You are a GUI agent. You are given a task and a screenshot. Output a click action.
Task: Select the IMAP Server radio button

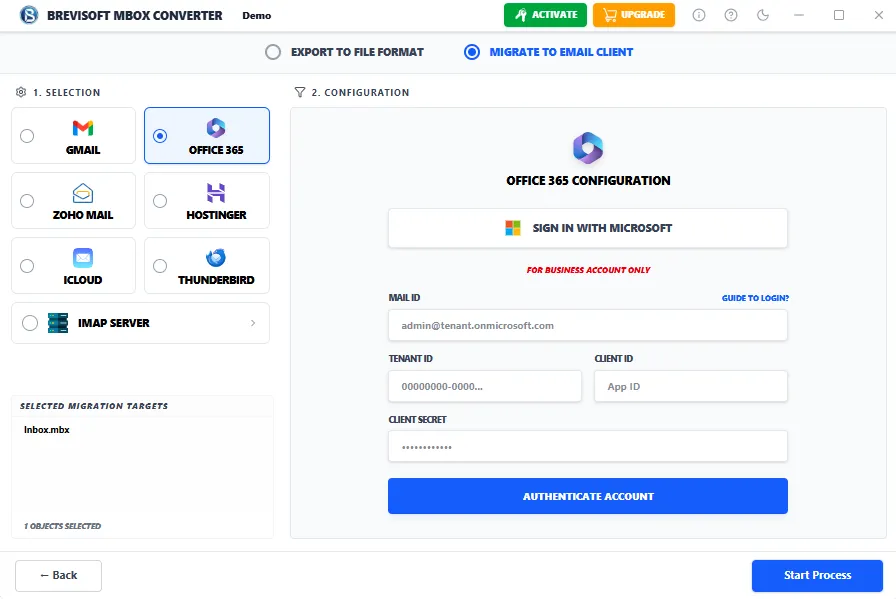click(30, 323)
